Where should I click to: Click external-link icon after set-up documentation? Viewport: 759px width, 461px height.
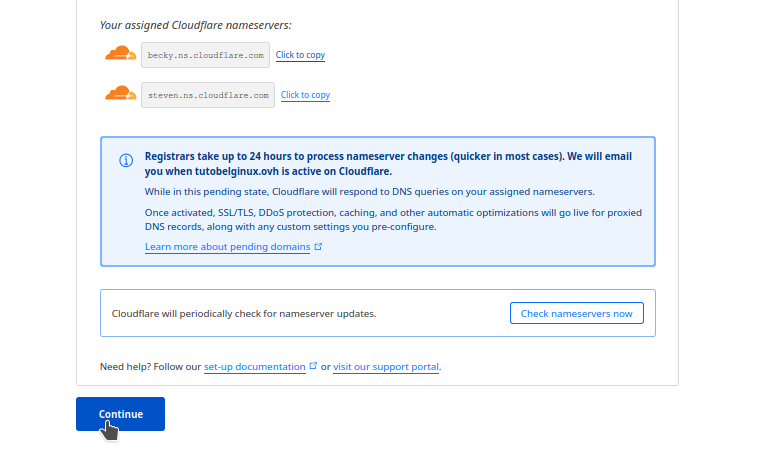[313, 366]
